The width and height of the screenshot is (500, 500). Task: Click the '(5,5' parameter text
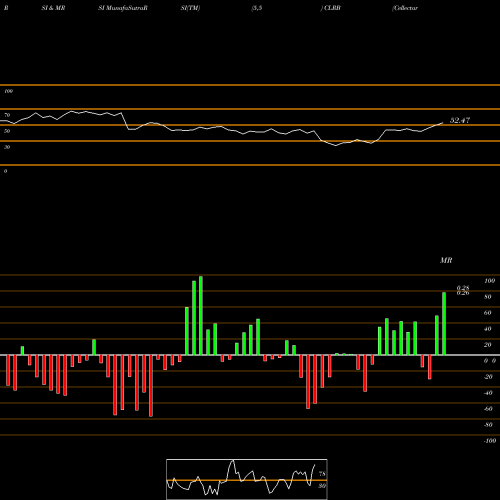[x=257, y=8]
